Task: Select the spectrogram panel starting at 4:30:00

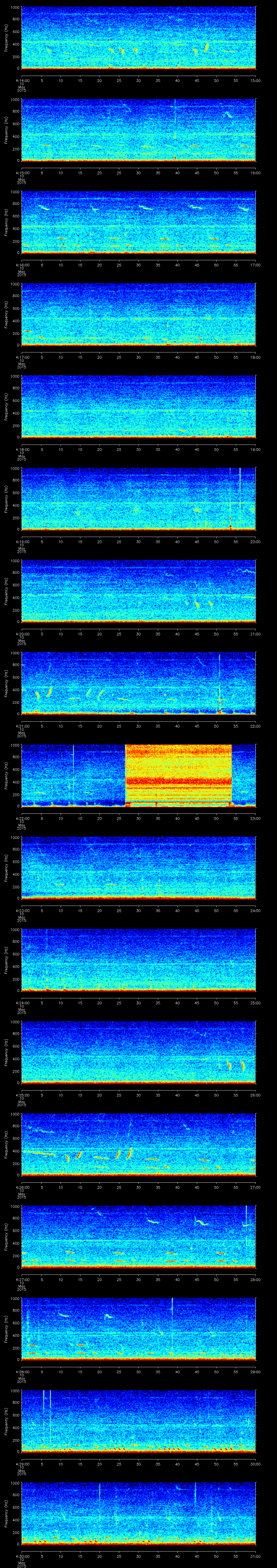Action: 139,1514
